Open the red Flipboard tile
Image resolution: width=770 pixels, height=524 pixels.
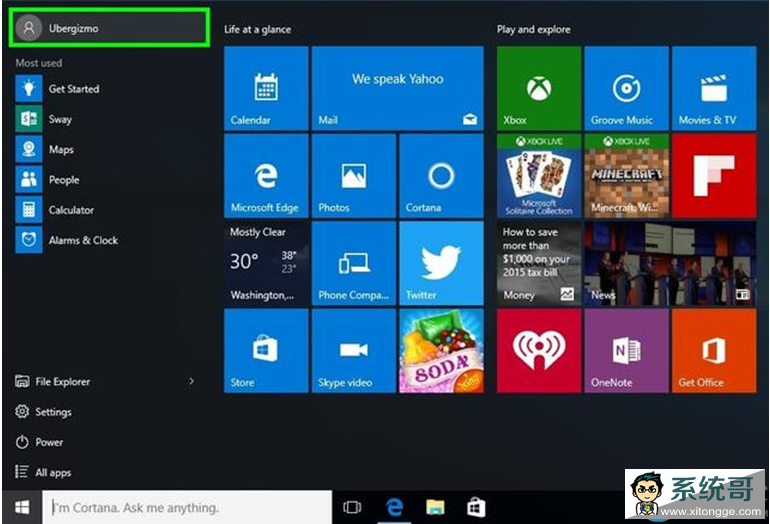point(714,176)
